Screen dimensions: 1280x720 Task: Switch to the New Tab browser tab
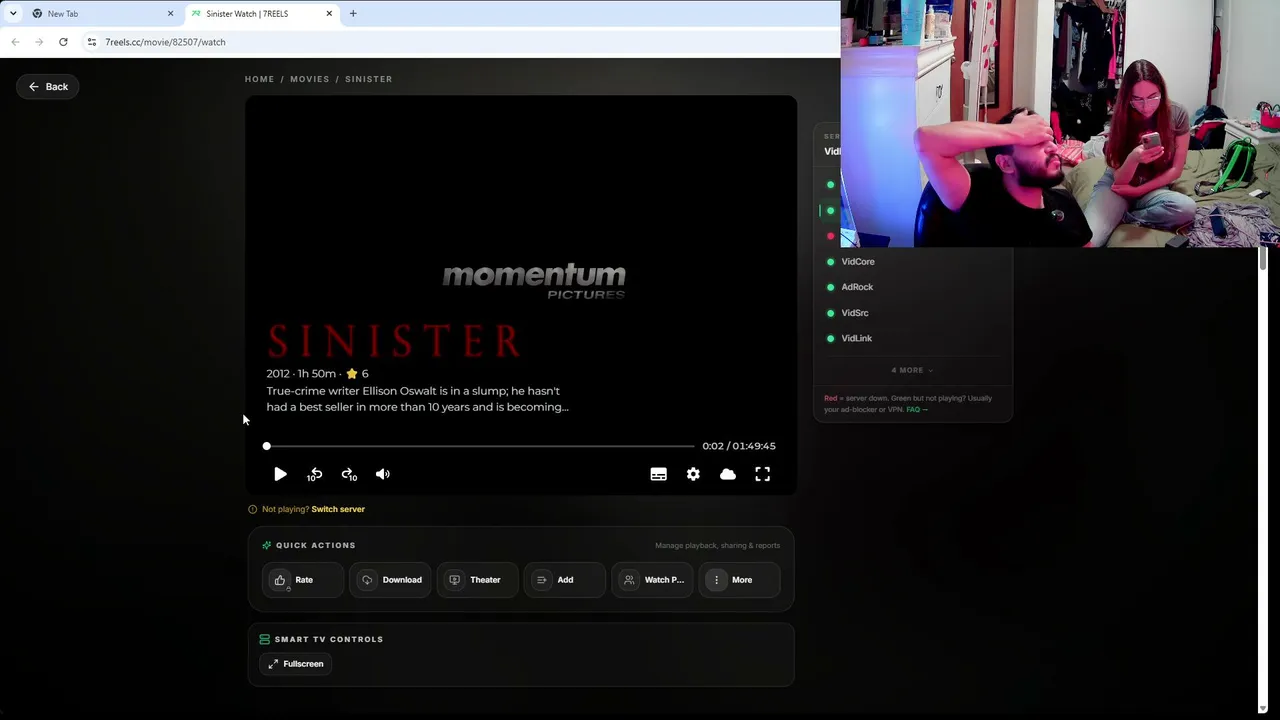(100, 14)
